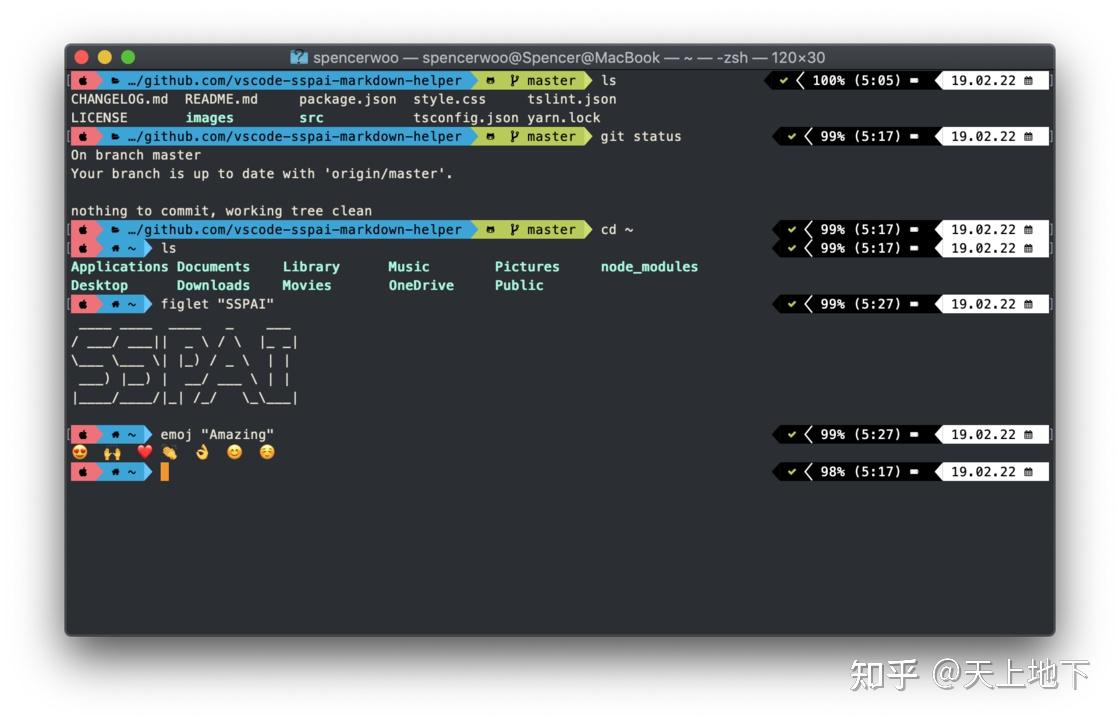Click the home icon on the figlet prompt line
The height and width of the screenshot is (722, 1120).
[115, 304]
